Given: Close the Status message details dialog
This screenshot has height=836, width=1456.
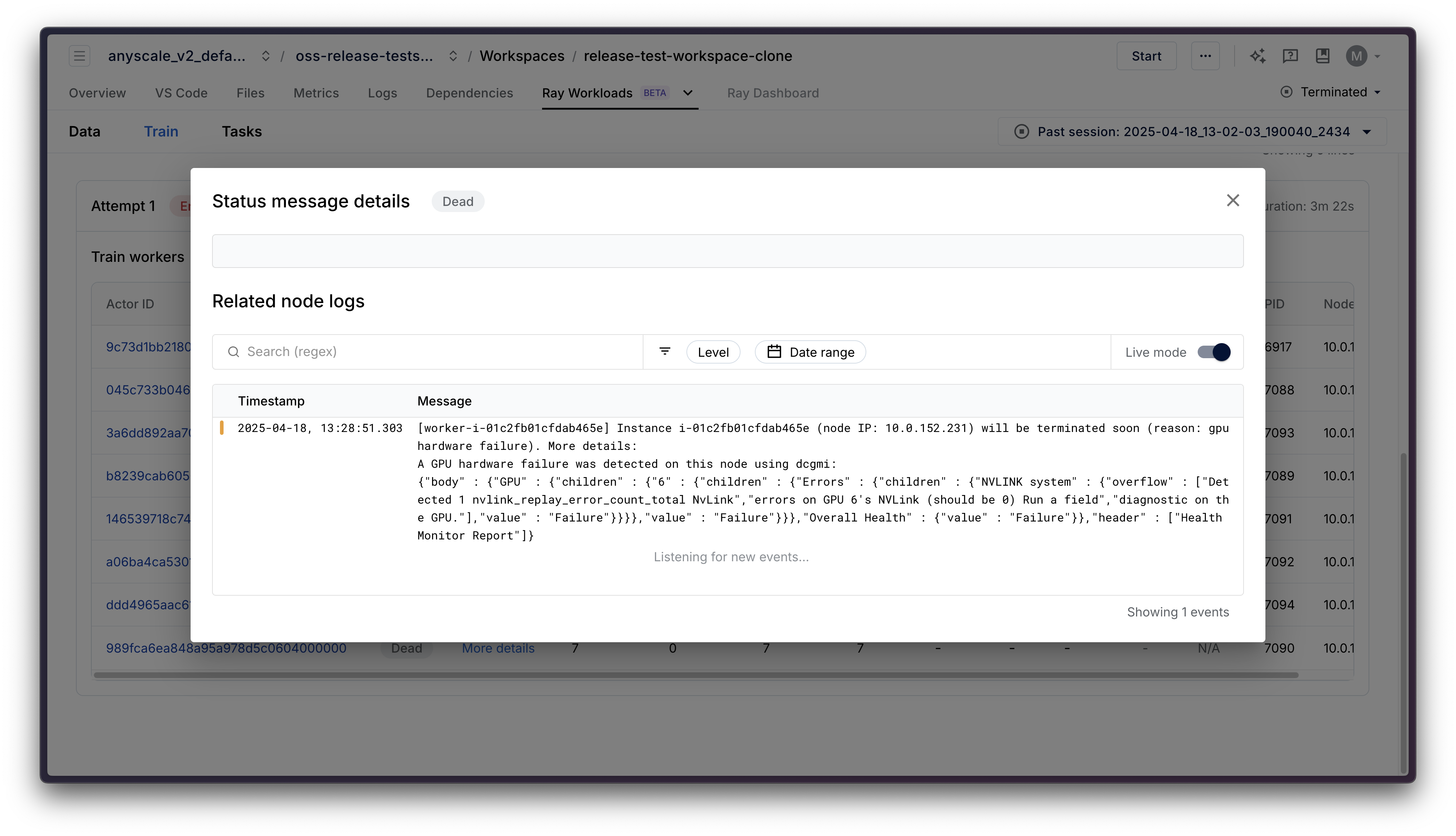Looking at the screenshot, I should click(x=1233, y=200).
